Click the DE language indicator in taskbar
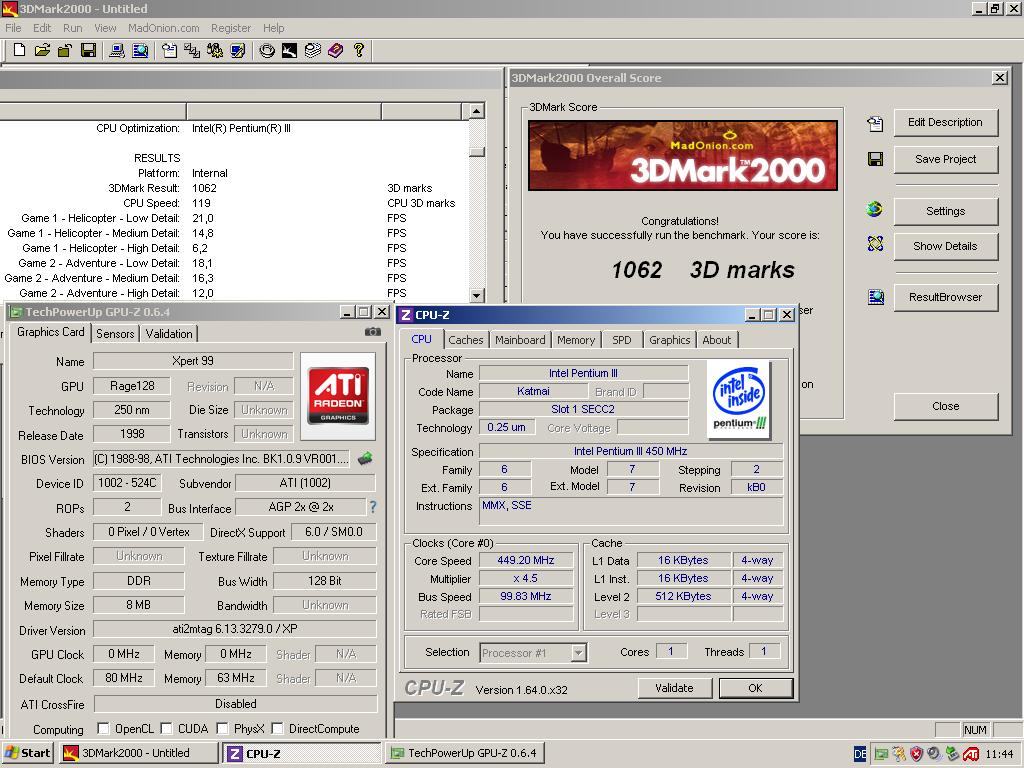Screen dimensions: 1024x768 (860, 754)
